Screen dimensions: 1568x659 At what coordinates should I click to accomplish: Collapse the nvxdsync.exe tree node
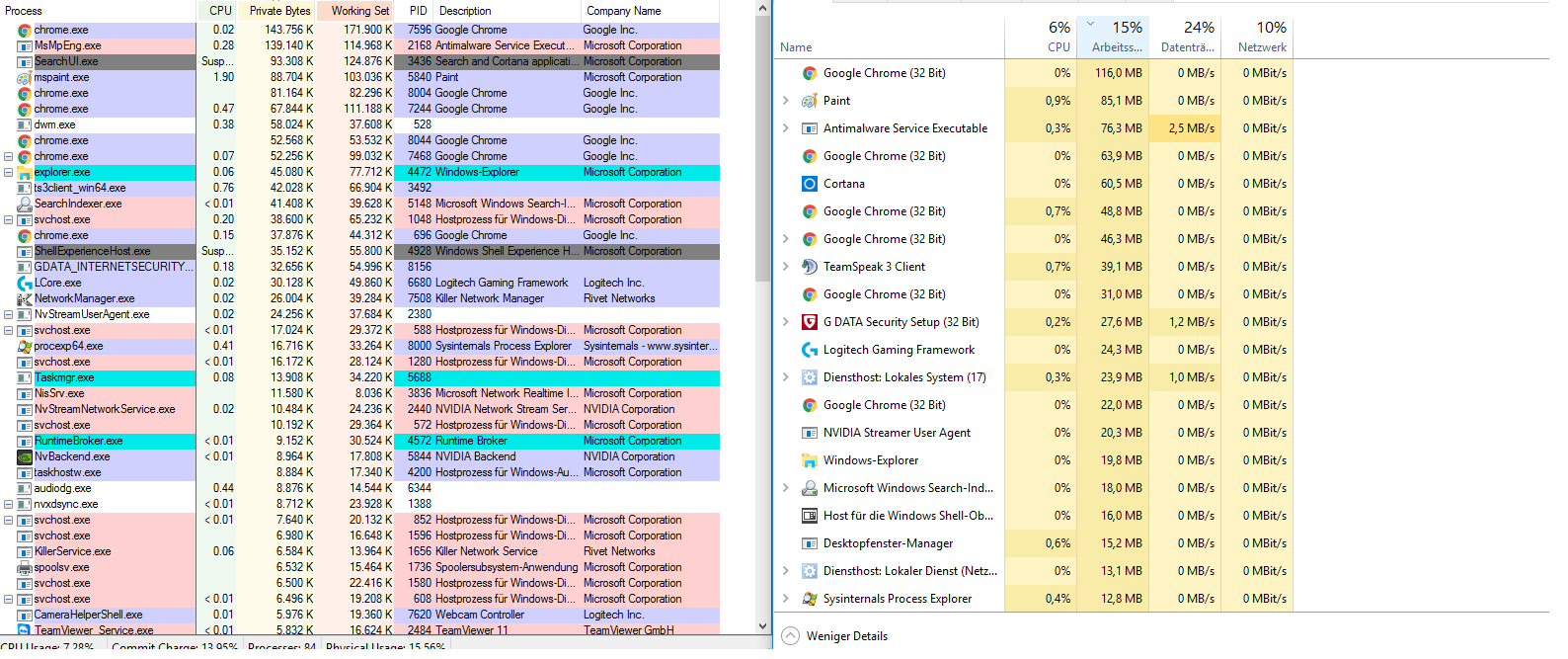(9, 504)
